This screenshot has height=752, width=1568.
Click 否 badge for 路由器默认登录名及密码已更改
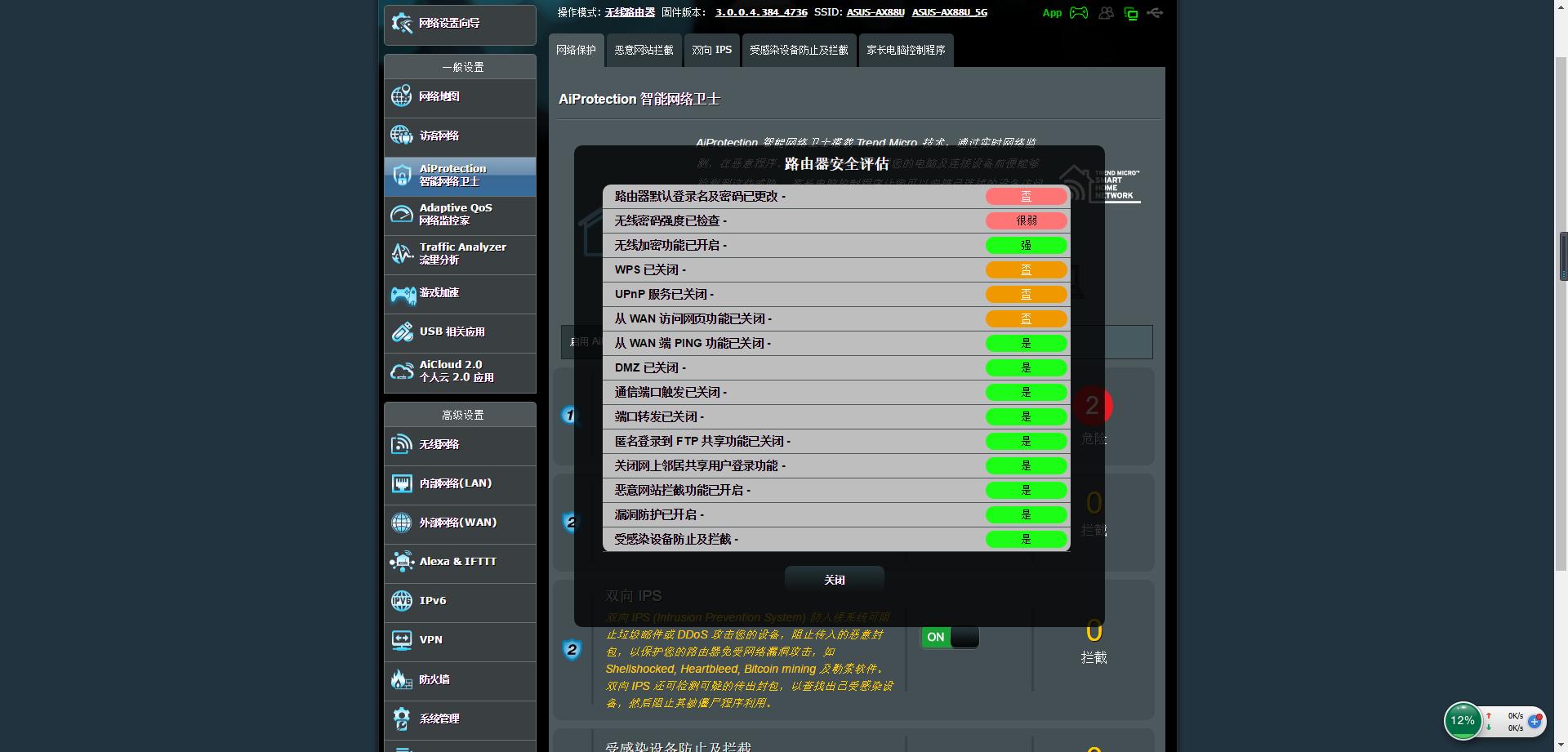(x=1027, y=197)
